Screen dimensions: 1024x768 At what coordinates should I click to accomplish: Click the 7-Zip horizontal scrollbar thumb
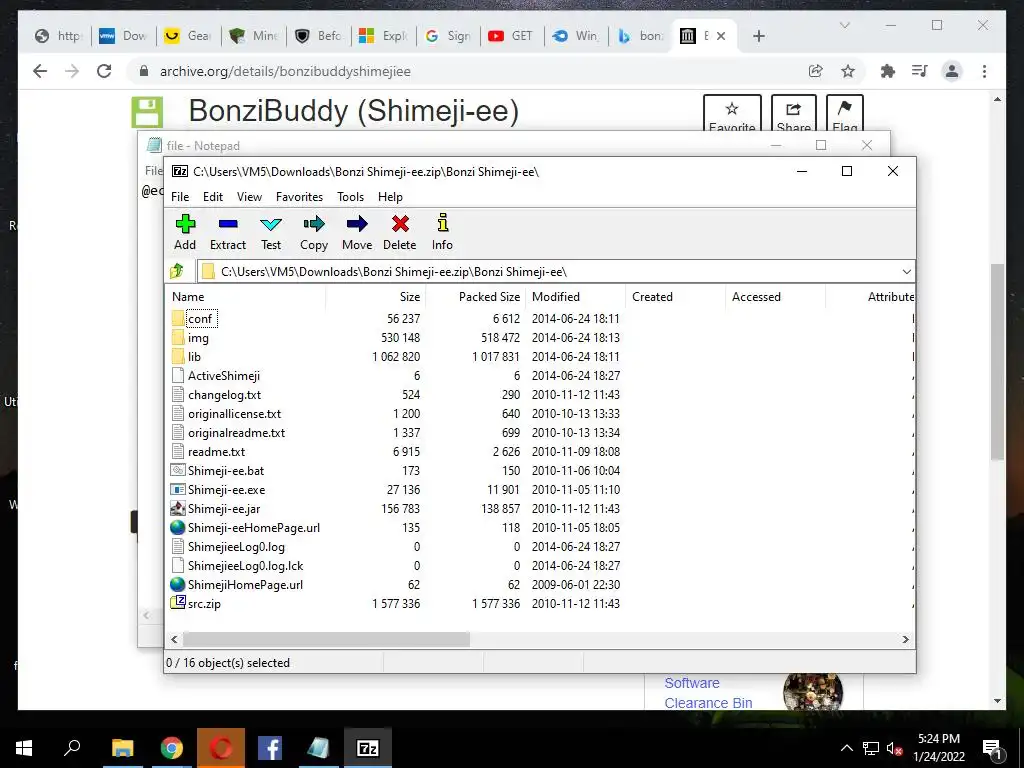click(326, 639)
